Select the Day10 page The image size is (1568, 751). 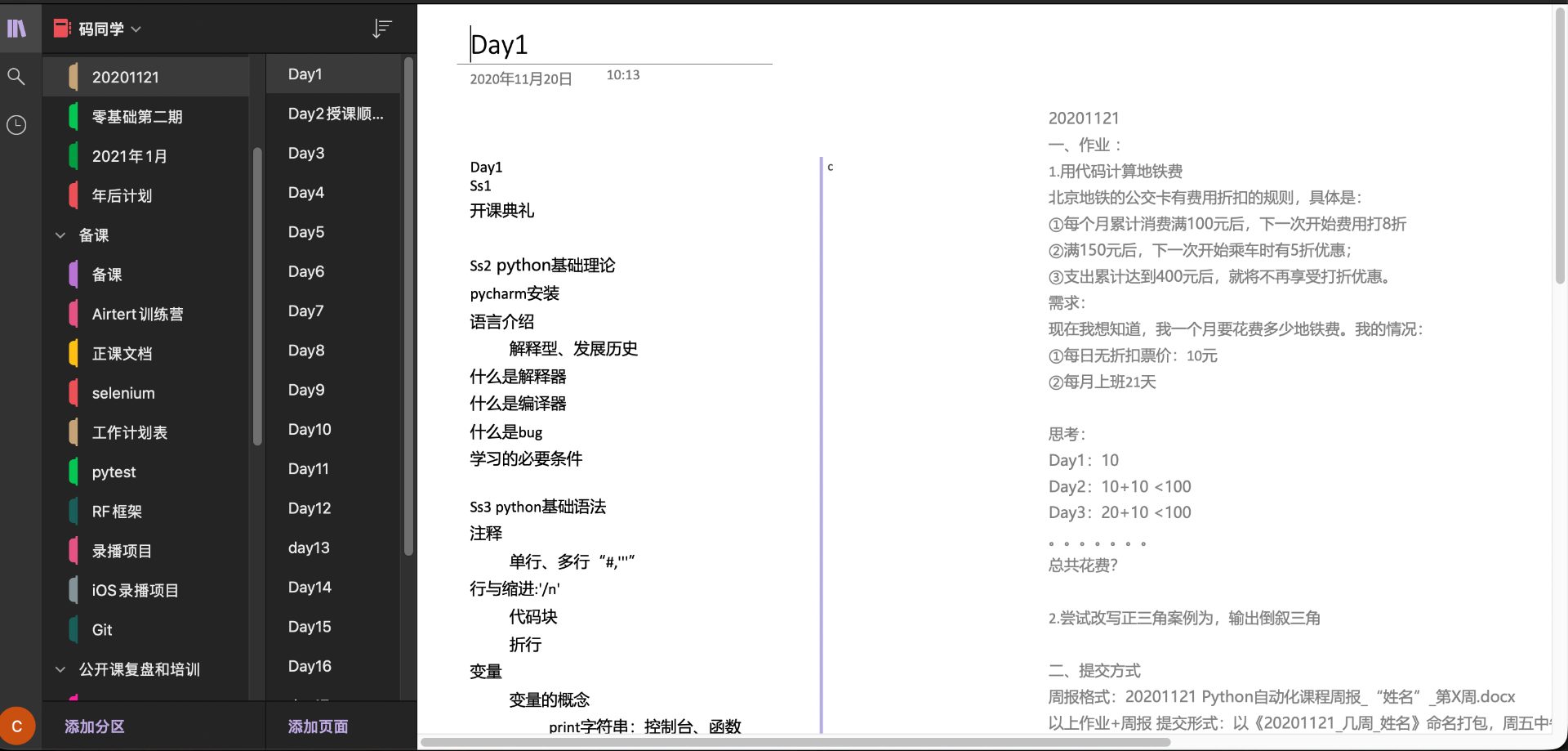point(334,430)
